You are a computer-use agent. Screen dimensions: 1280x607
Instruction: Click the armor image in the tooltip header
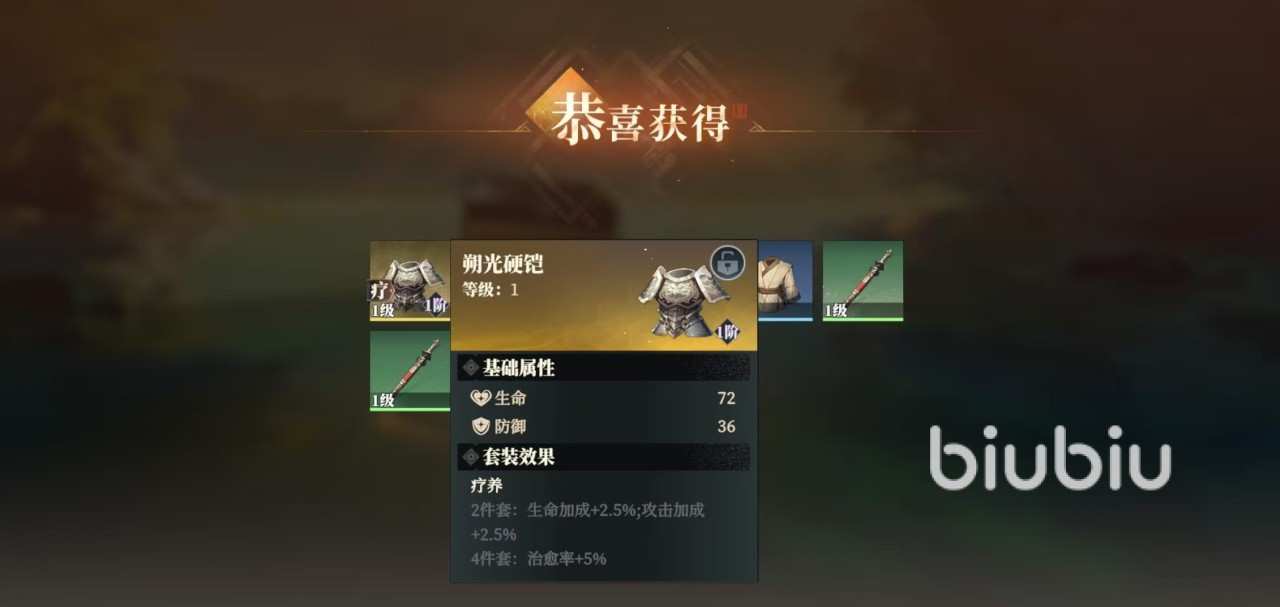tap(686, 297)
